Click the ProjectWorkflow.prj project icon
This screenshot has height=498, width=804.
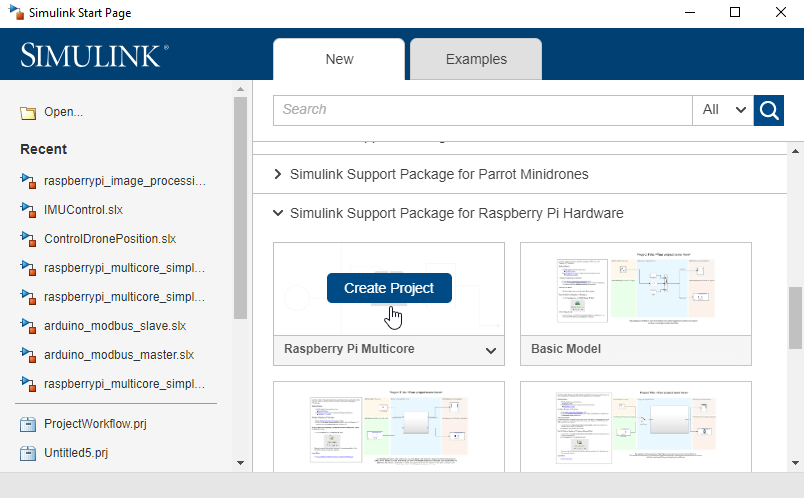click(28, 424)
